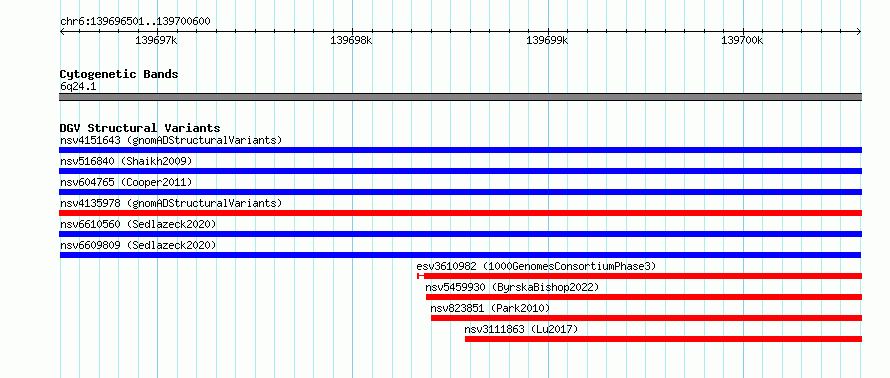Select the blue bar under nsv604765
This screenshot has width=890, height=378.
460,192
